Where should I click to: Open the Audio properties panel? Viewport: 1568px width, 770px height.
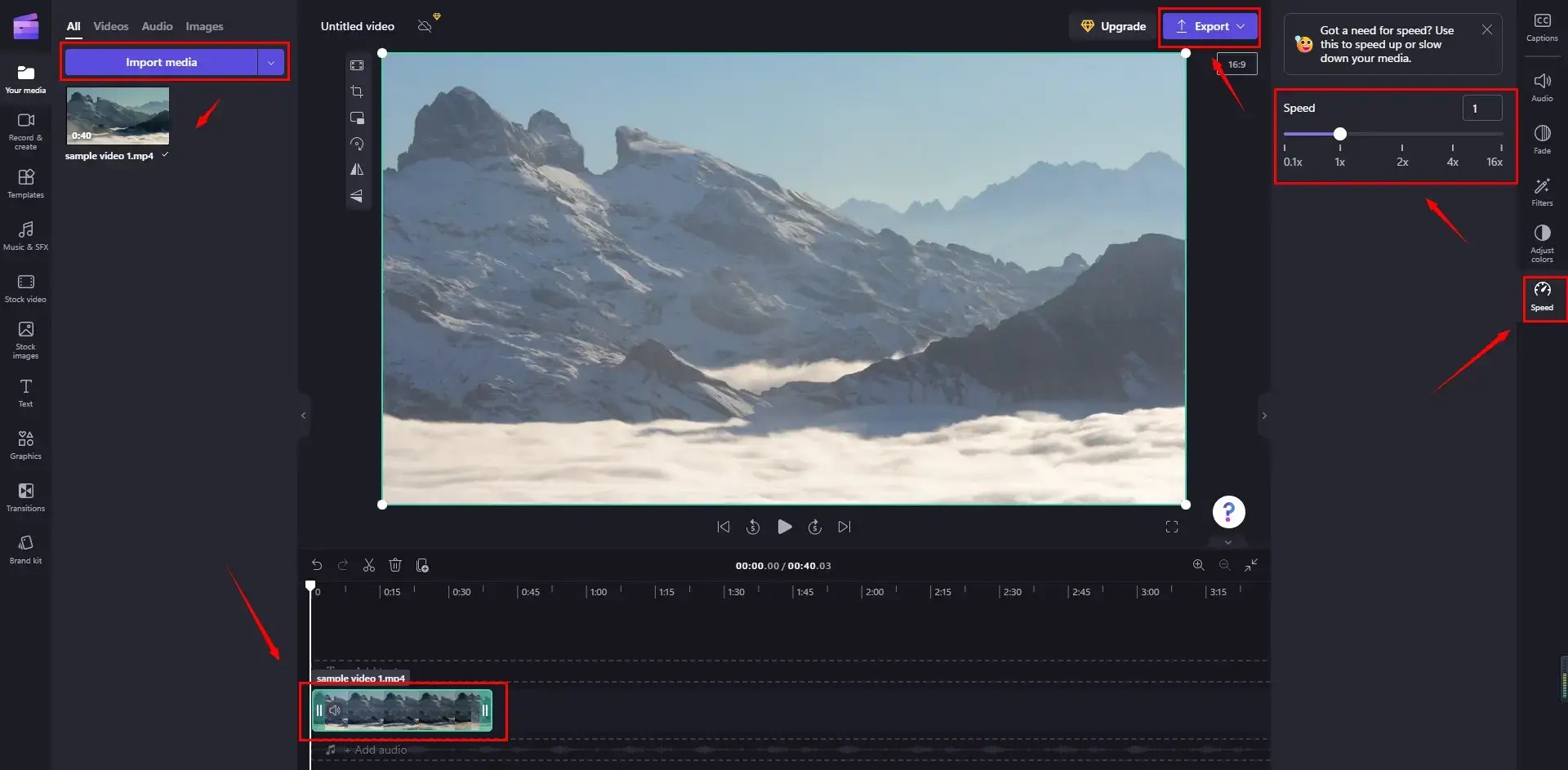[1542, 87]
